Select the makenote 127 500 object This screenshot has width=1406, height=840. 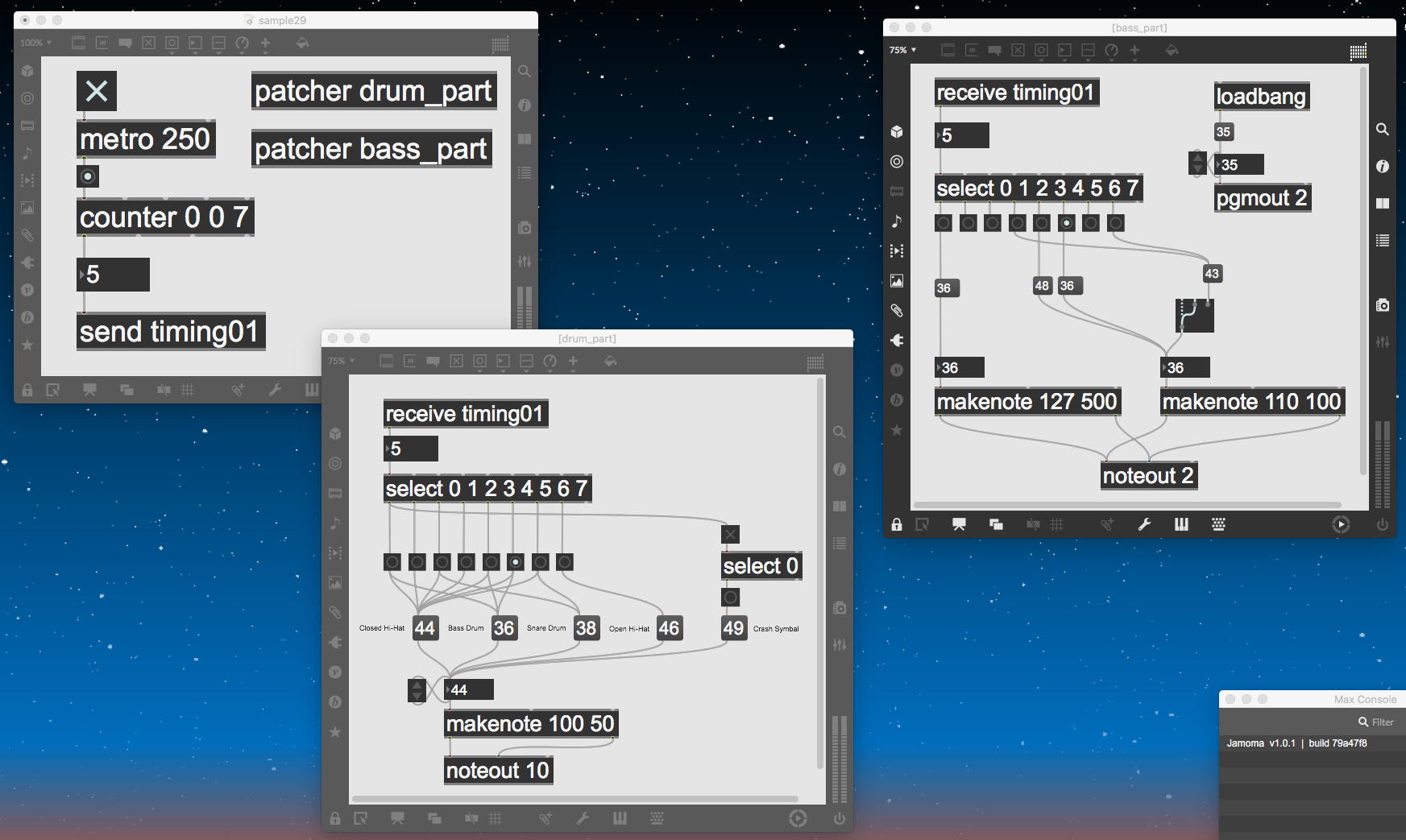[x=1027, y=401]
